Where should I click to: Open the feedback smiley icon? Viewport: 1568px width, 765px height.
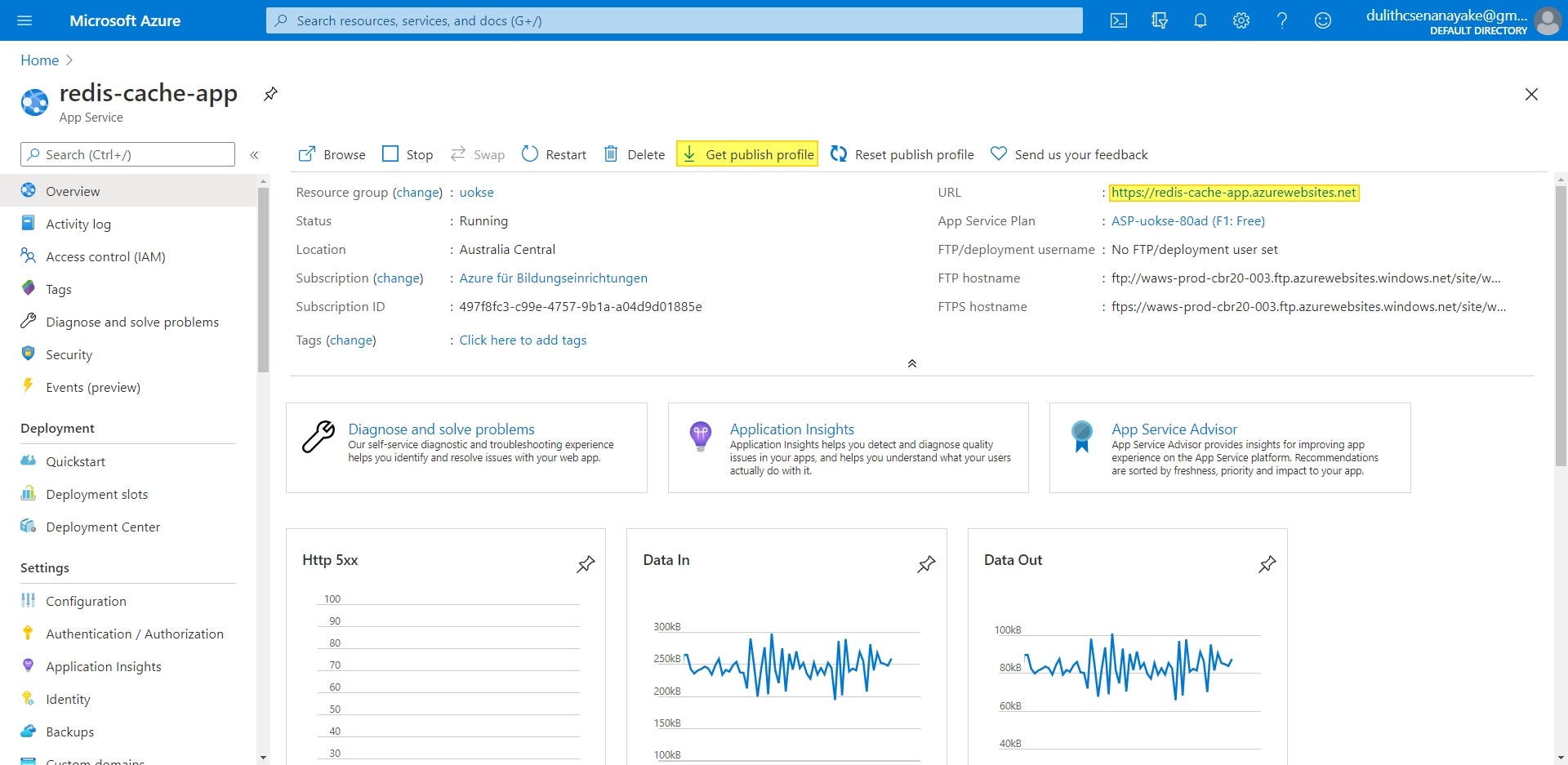click(x=1323, y=20)
